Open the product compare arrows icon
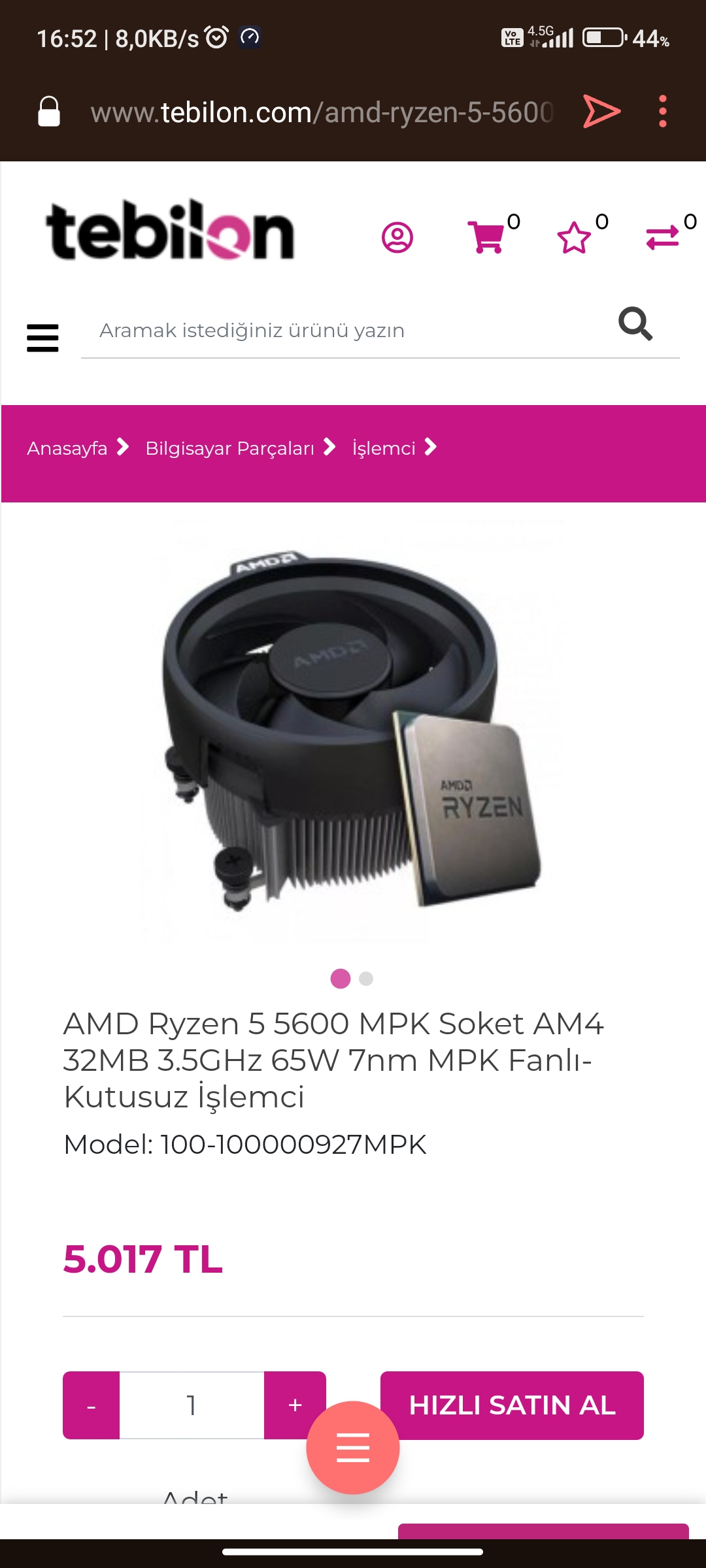 [662, 238]
